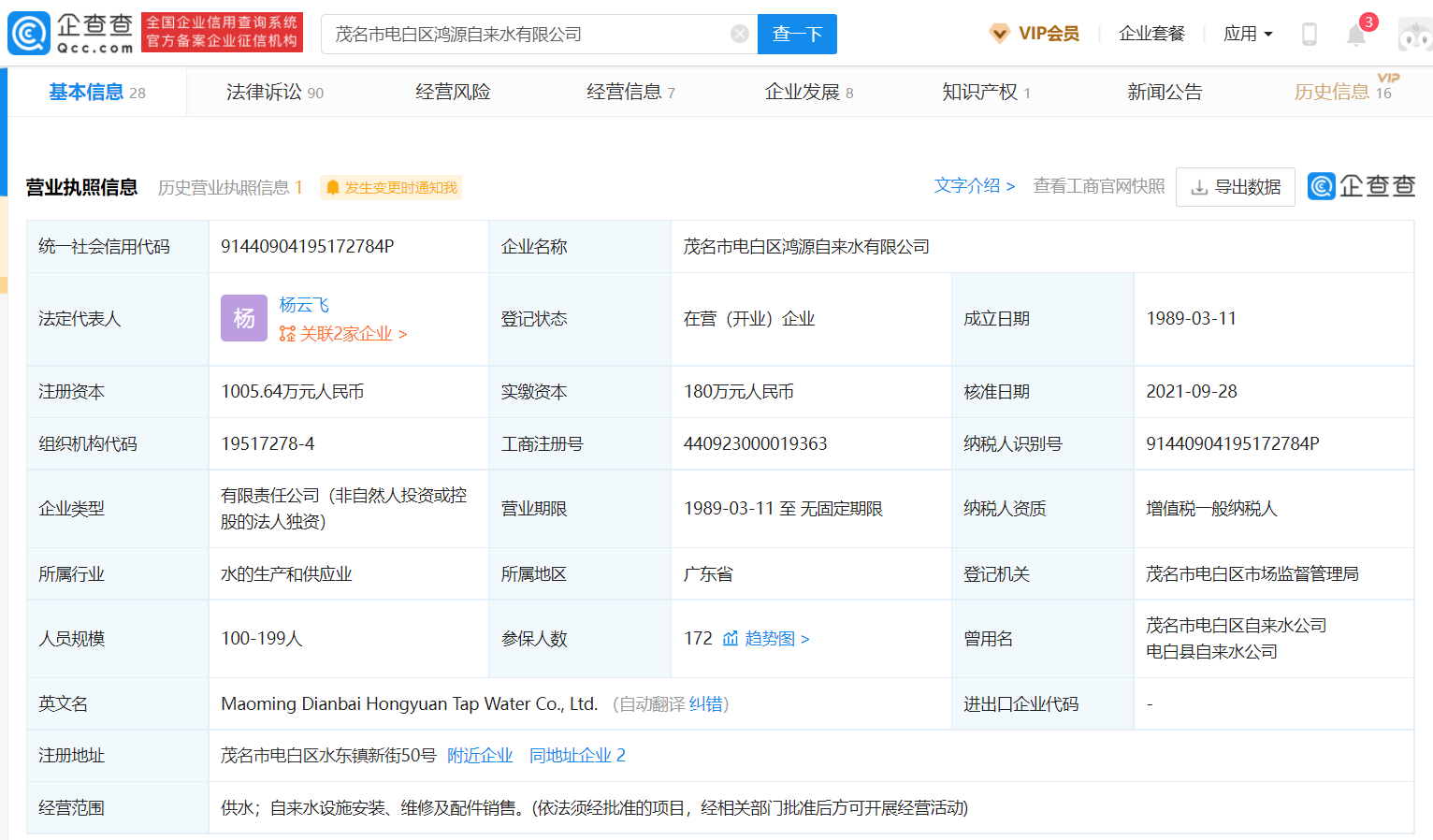Viewport: 1433px width, 840px height.
Task: Switch to the 知识产权 tab
Action: pyautogui.click(x=985, y=92)
